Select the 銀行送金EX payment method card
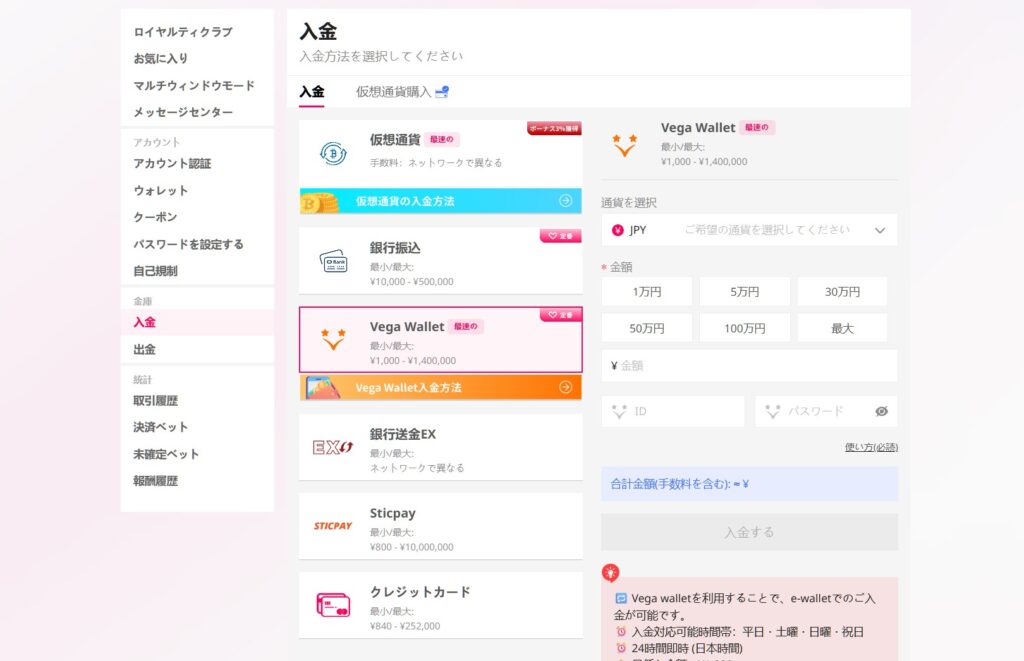 coord(441,447)
